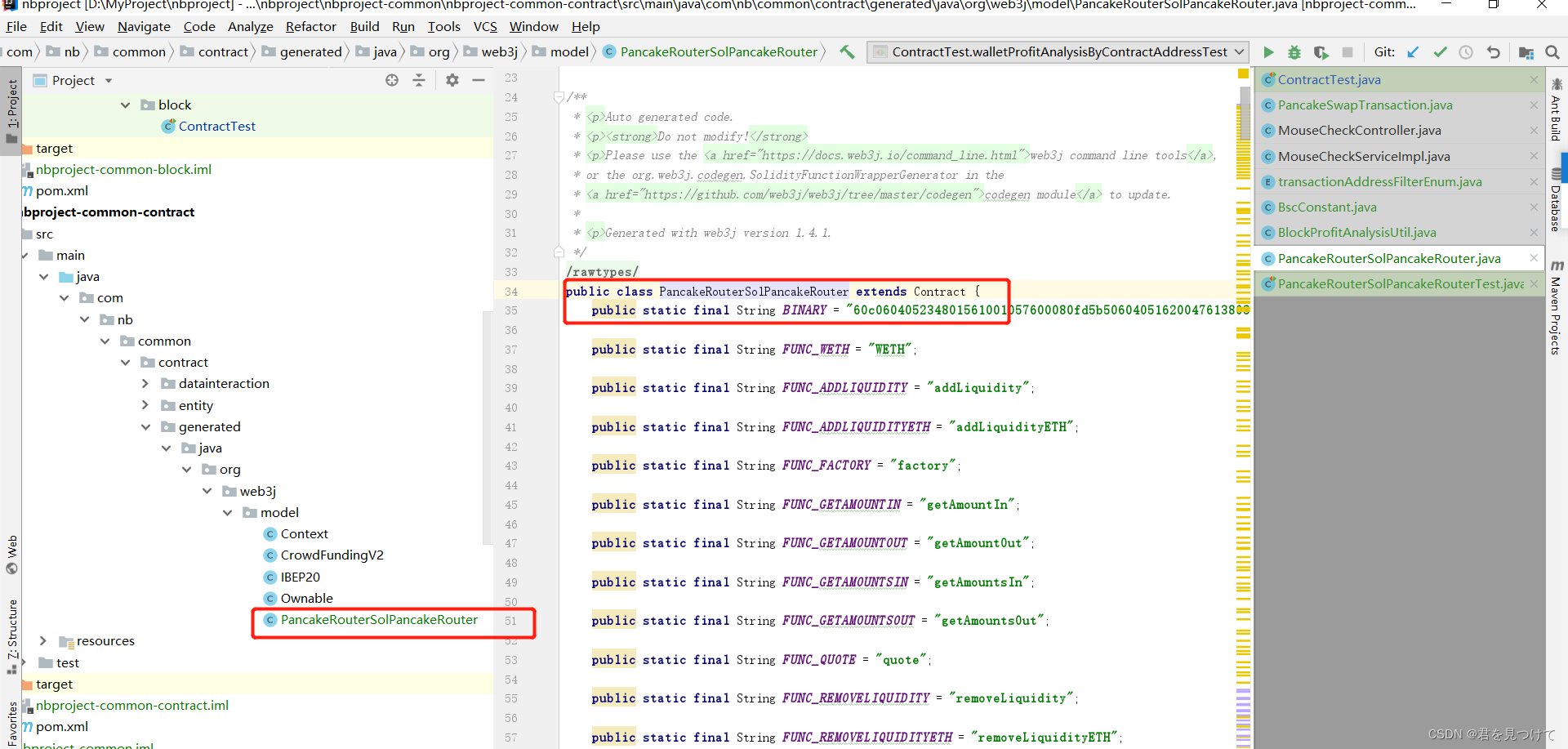Open the Refactor menu

pyautogui.click(x=310, y=26)
